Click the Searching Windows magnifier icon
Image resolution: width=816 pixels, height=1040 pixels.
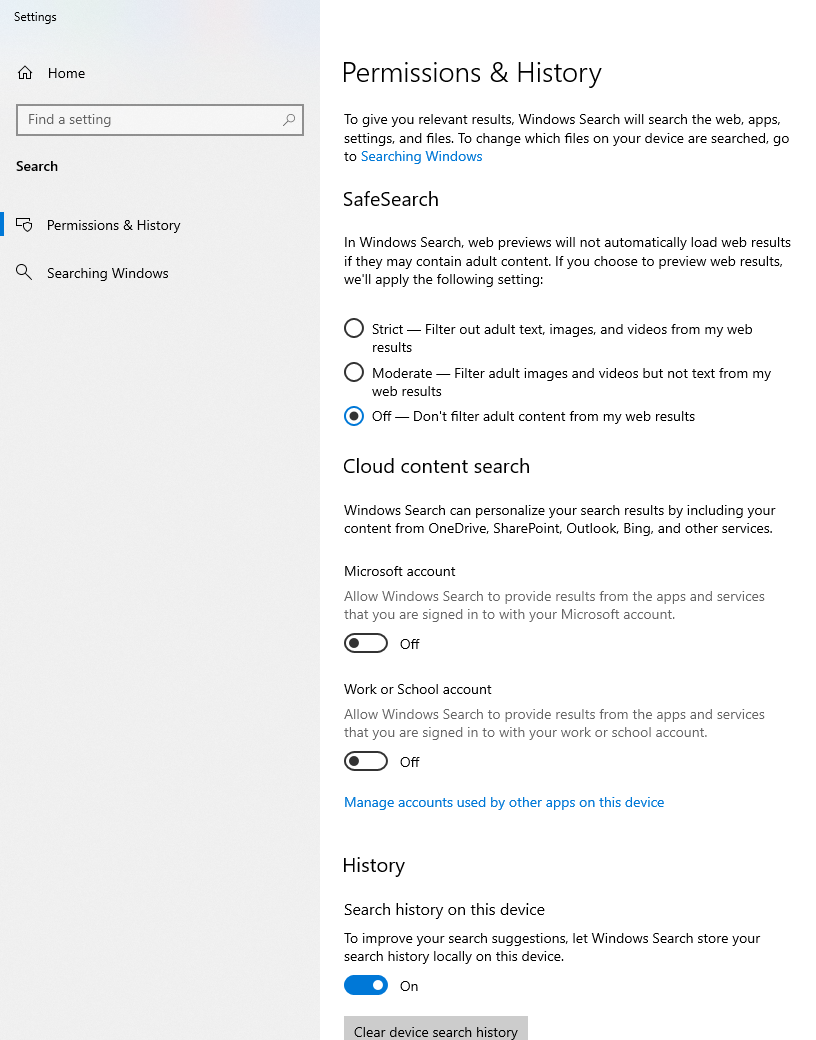pos(24,272)
